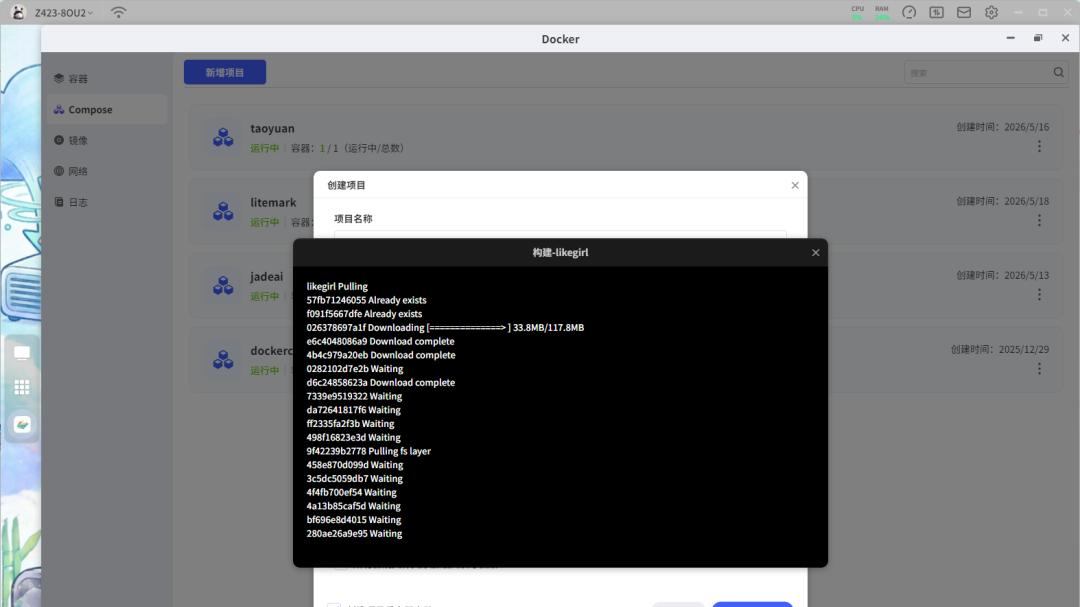This screenshot has height=607, width=1080.
Task: Click the 项目名称 label in dialog
Action: tap(353, 219)
